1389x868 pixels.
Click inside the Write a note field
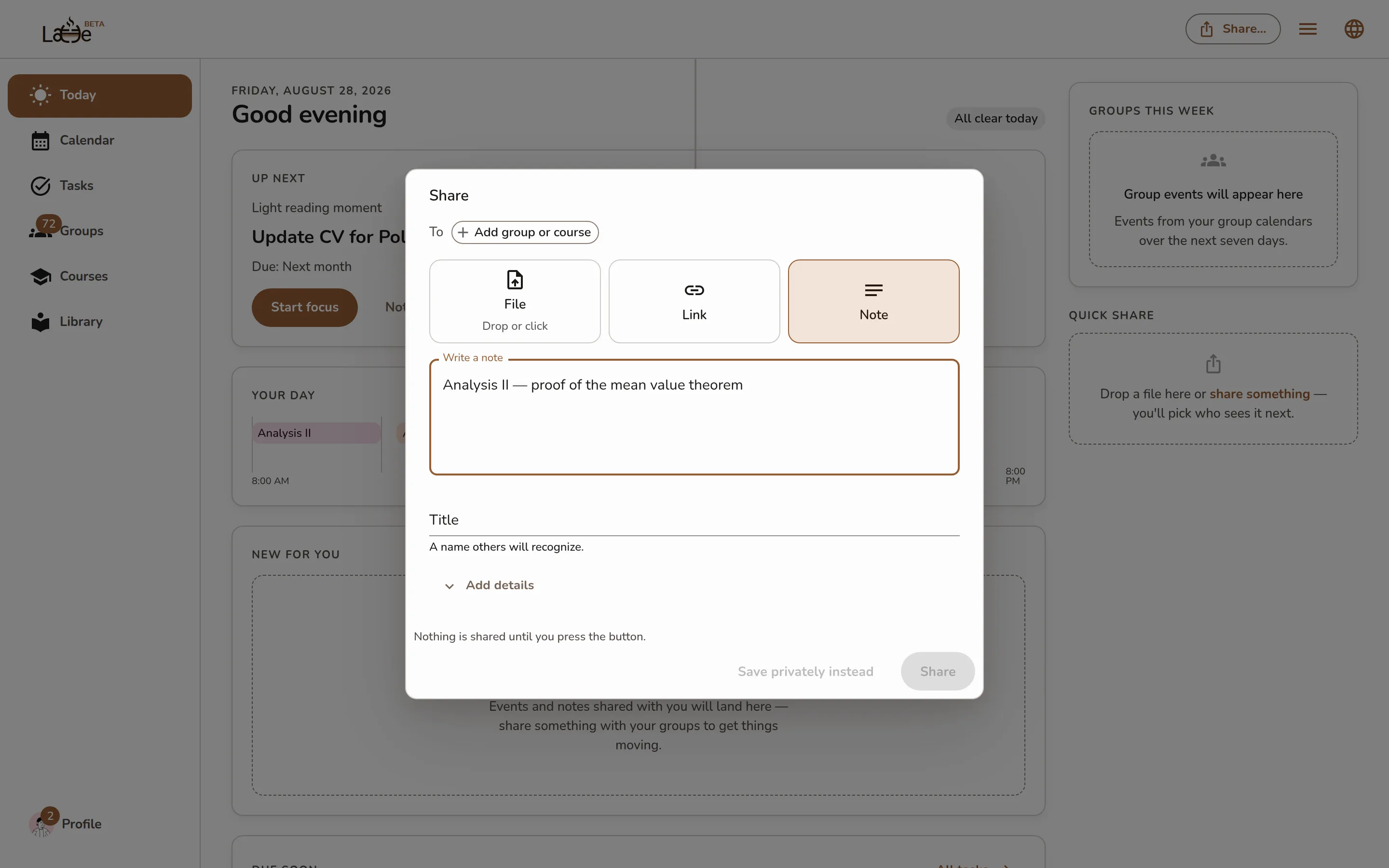tap(694, 417)
